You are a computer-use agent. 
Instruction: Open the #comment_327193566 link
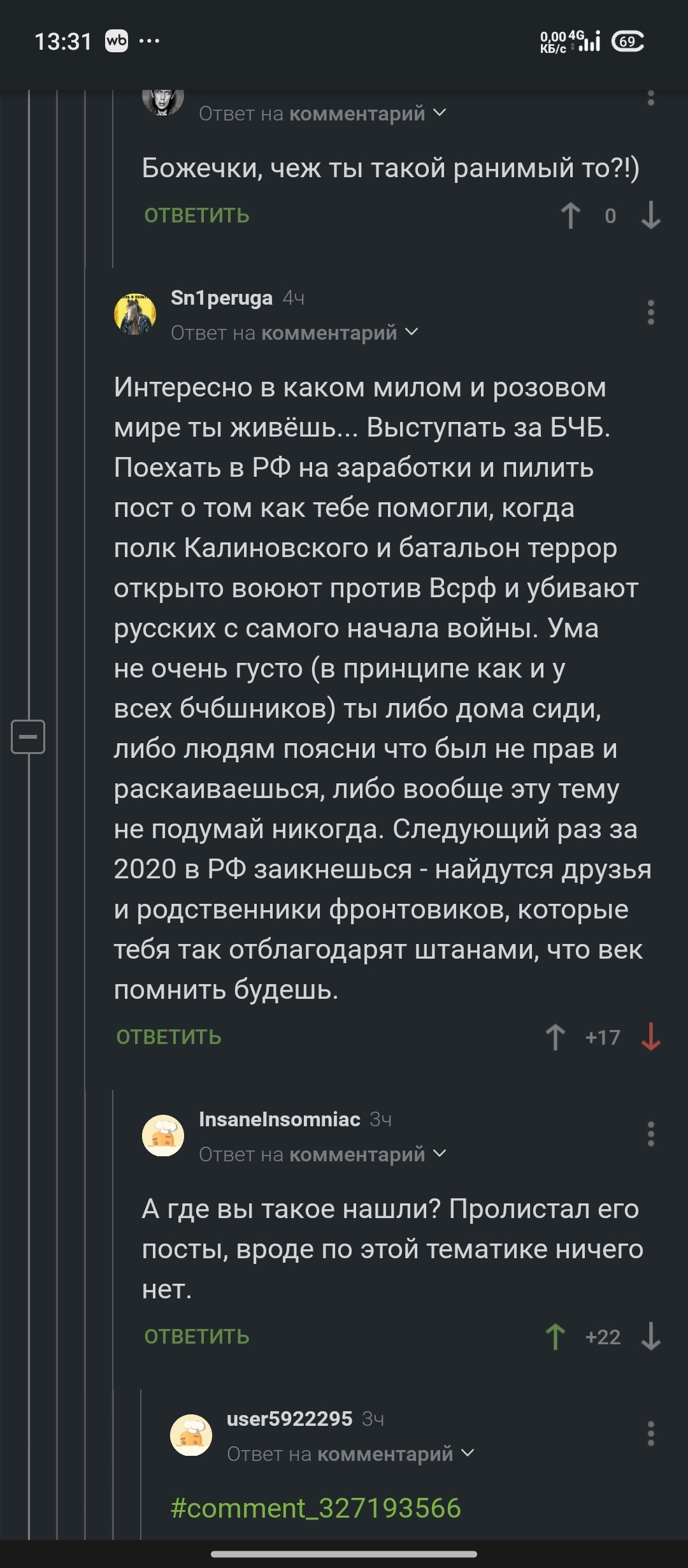pyautogui.click(x=316, y=1508)
